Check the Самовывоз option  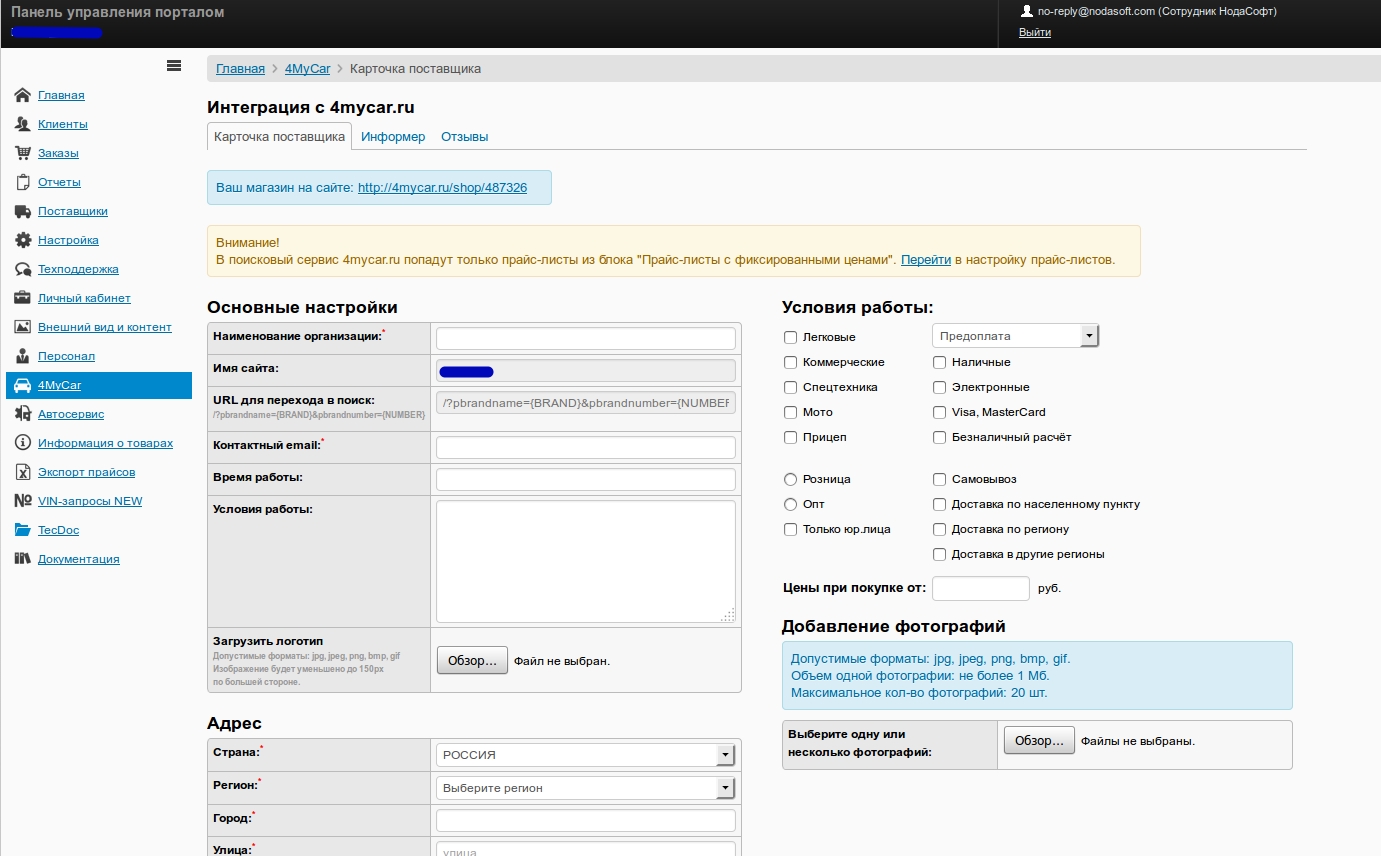point(939,479)
